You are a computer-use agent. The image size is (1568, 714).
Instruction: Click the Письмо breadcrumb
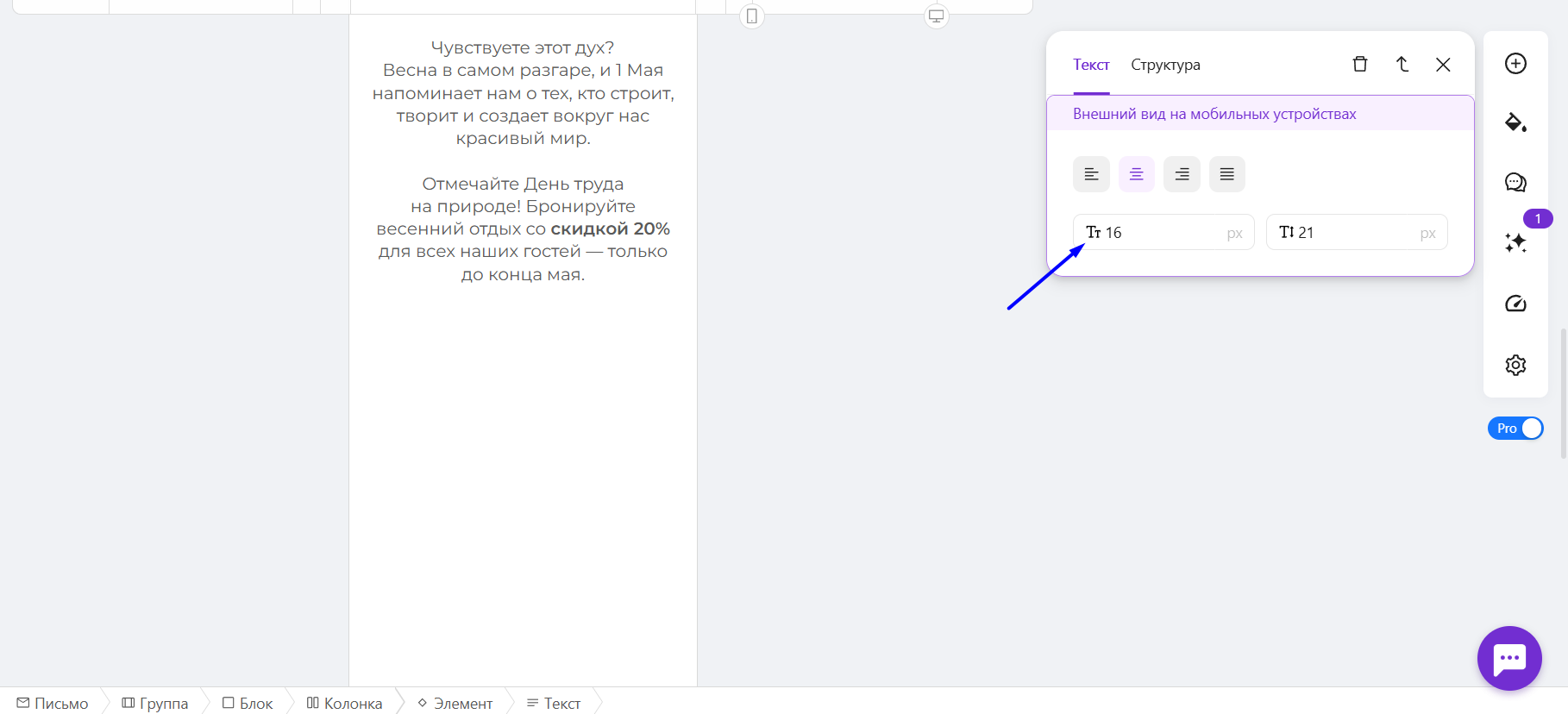53,704
